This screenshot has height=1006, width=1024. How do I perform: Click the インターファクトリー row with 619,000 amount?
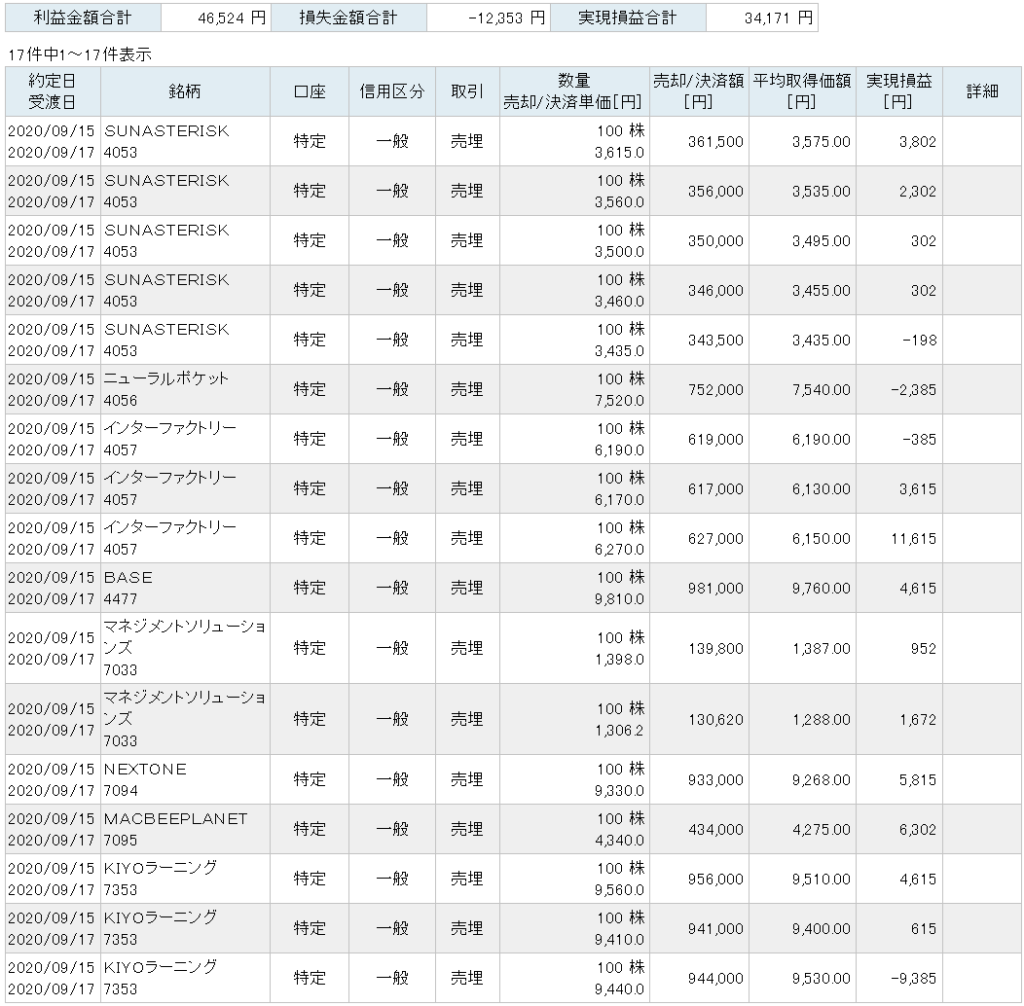point(513,439)
